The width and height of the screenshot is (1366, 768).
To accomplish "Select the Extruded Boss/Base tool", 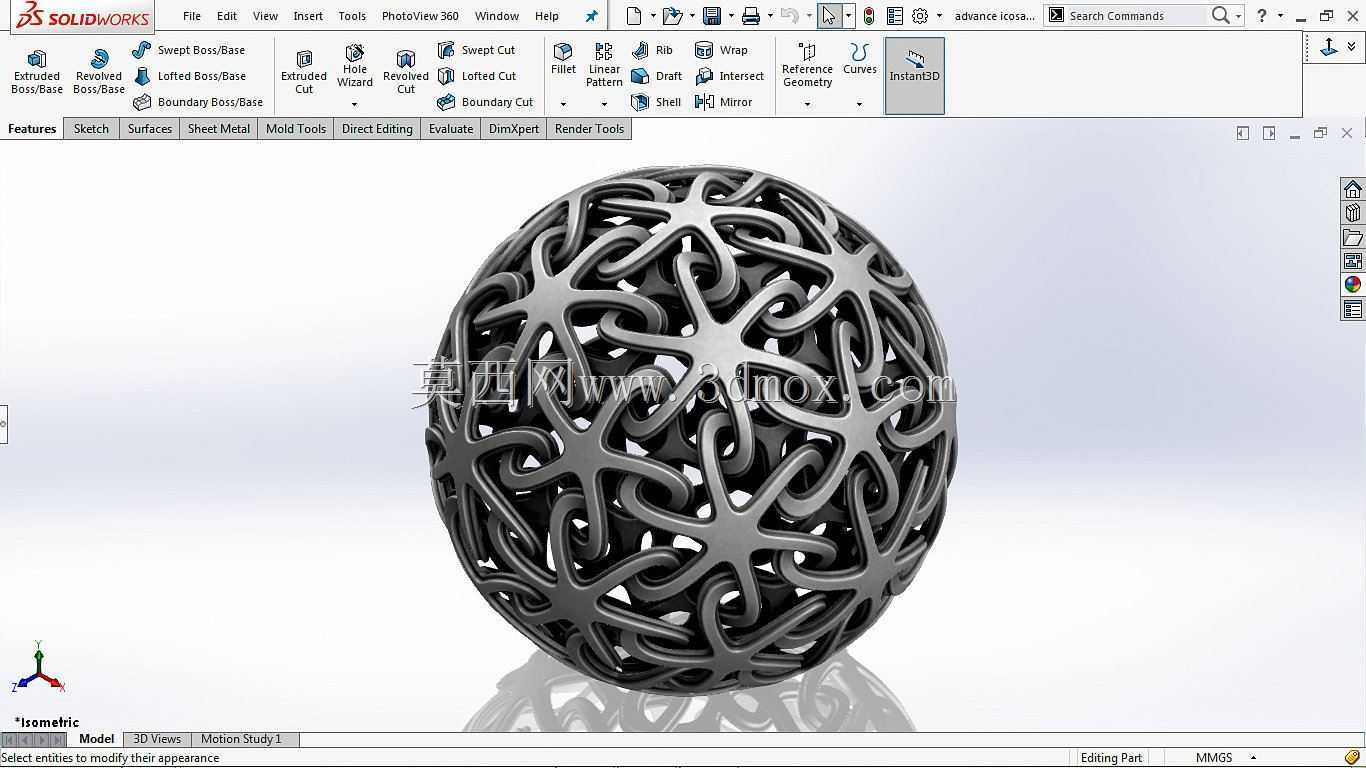I will (37, 72).
